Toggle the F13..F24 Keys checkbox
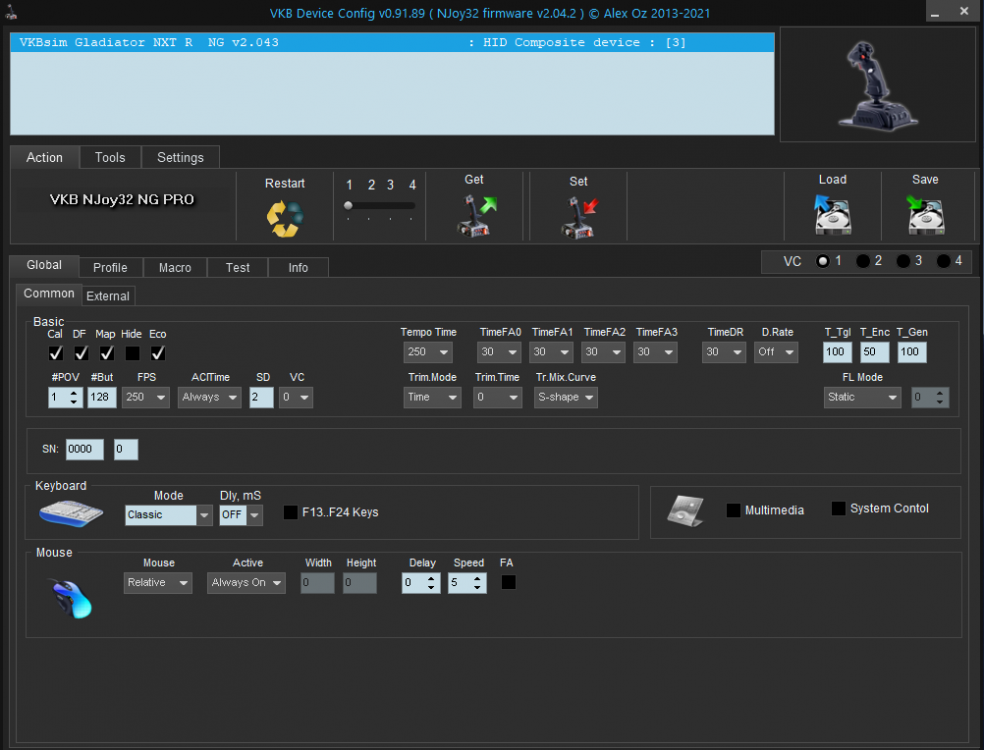 click(x=291, y=513)
